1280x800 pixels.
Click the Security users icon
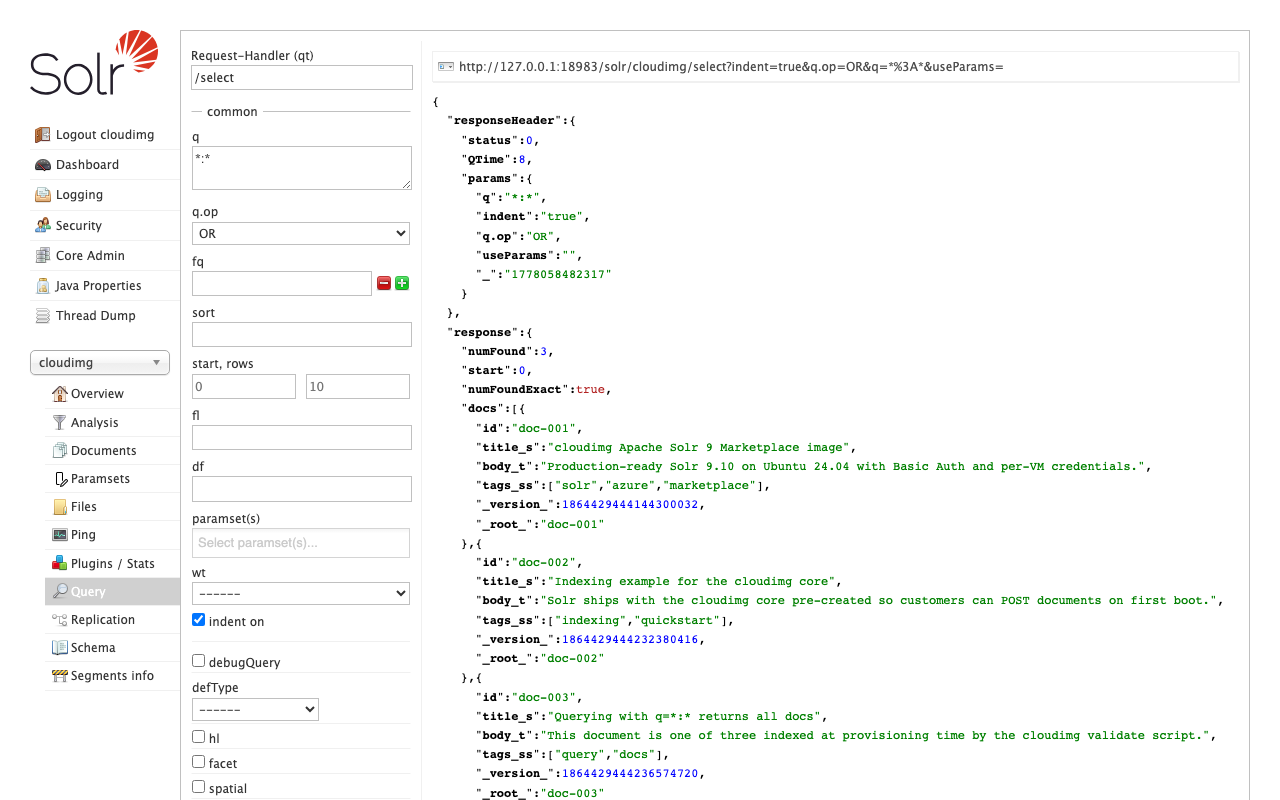[x=42, y=225]
